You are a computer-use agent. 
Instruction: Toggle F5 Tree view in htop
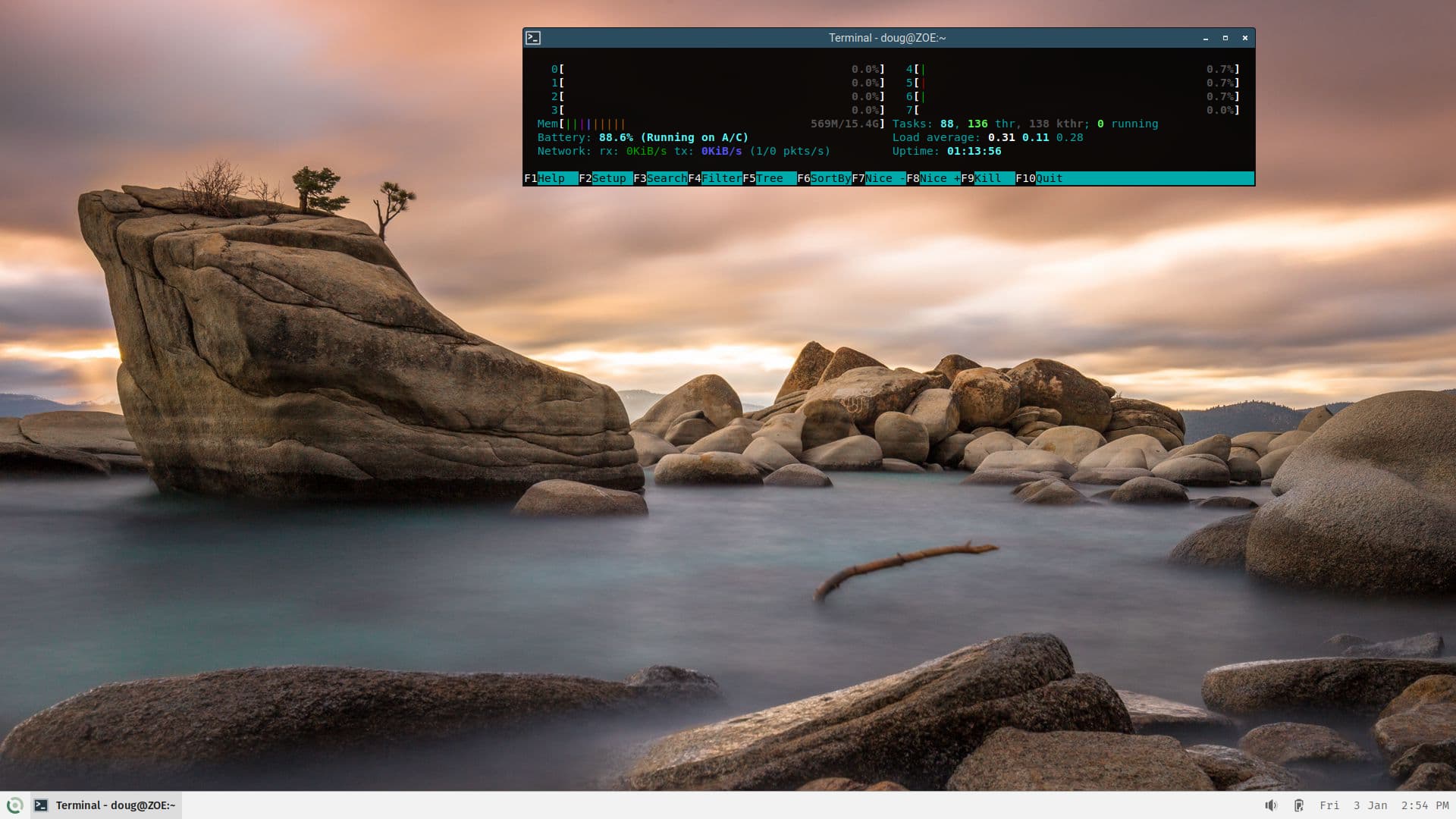click(x=767, y=178)
